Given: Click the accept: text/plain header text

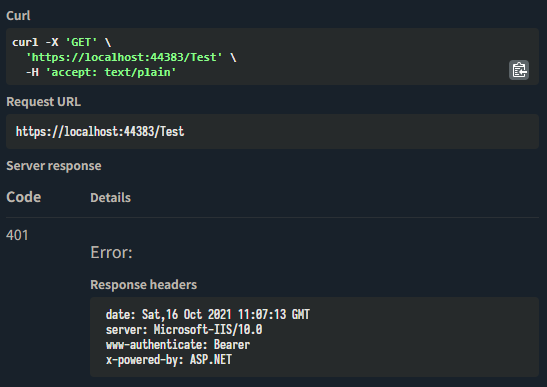Looking at the screenshot, I should click(x=111, y=72).
